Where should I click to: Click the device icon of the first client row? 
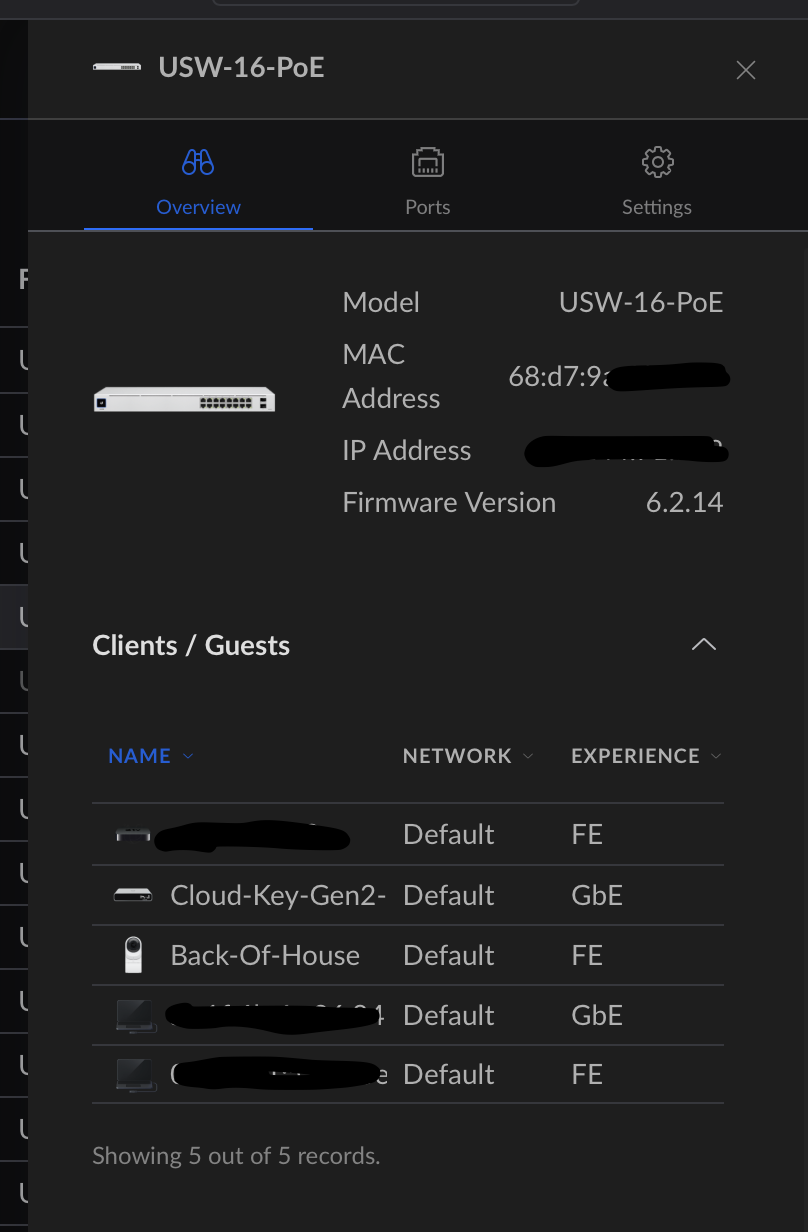coord(133,834)
